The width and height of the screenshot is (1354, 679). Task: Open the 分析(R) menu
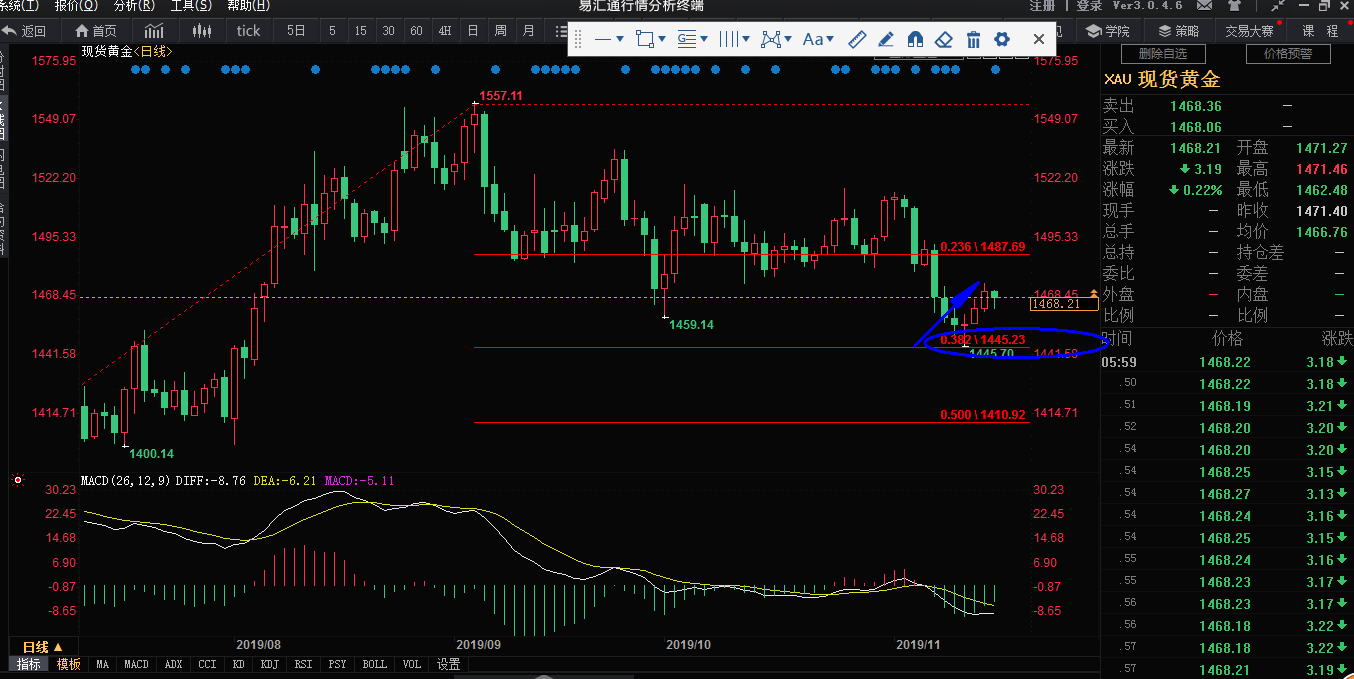(x=134, y=6)
